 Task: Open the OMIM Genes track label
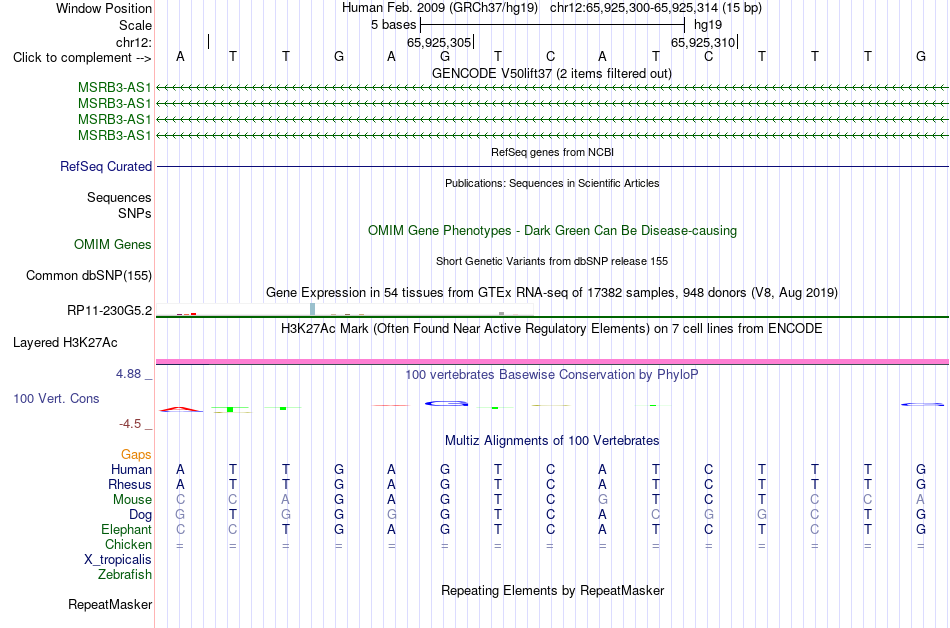pyautogui.click(x=112, y=245)
